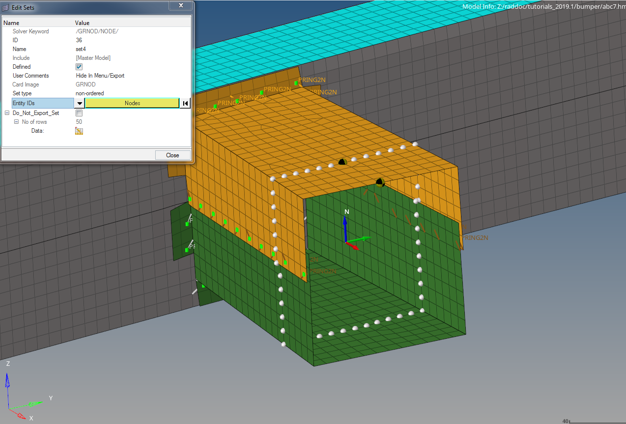
Task: Click the Value column header
Action: [82, 22]
